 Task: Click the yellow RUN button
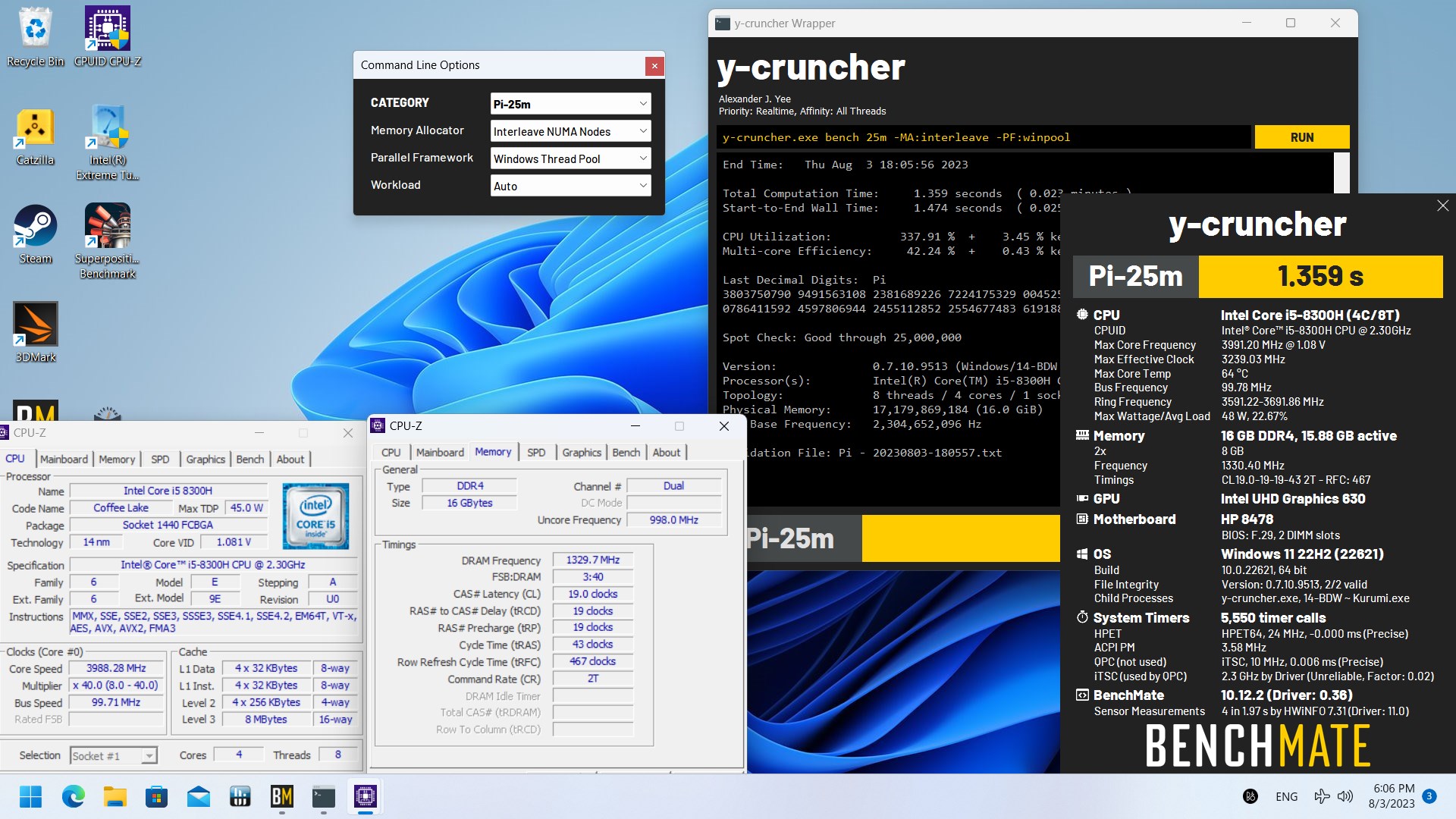(1302, 137)
